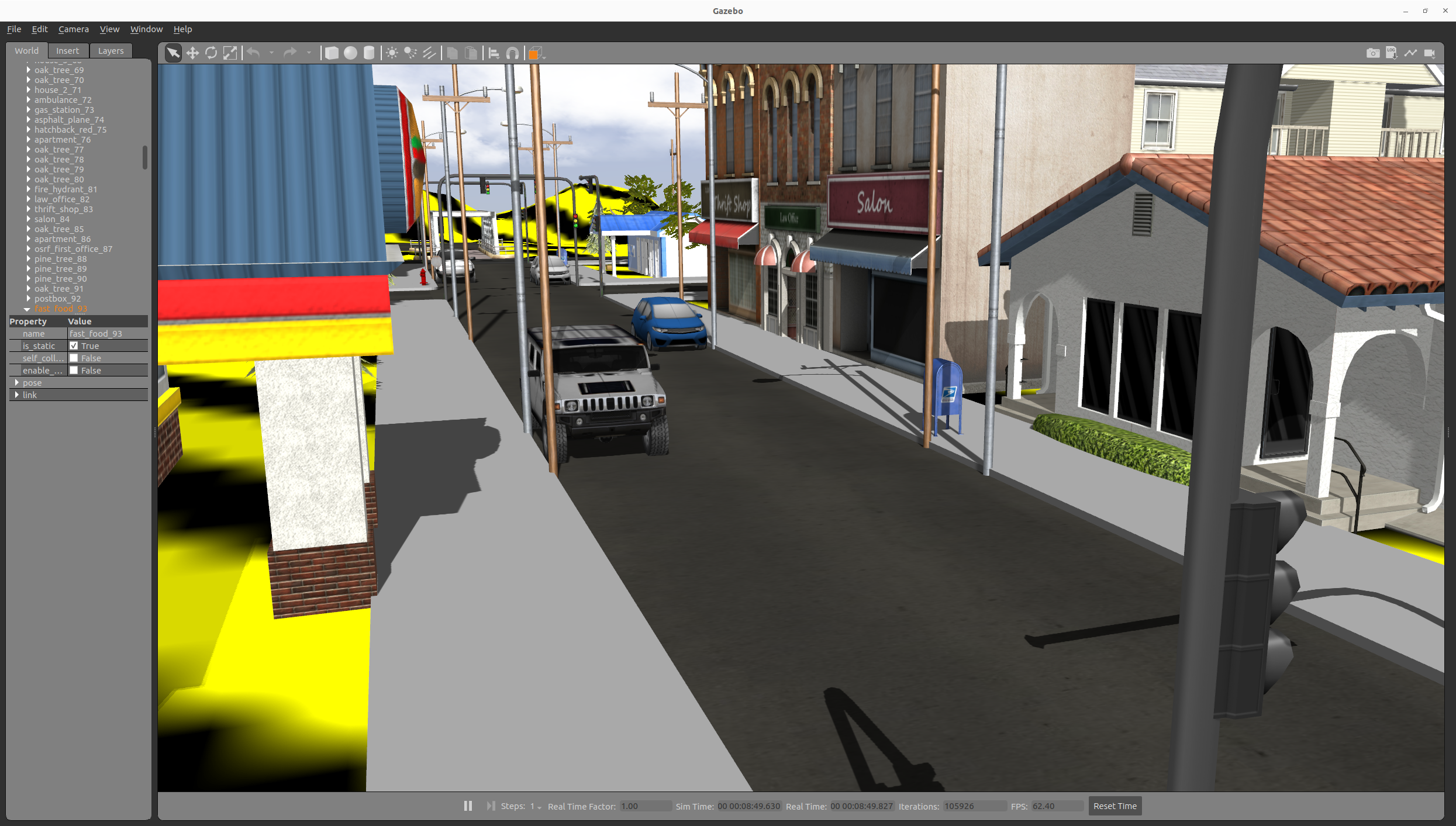The width and height of the screenshot is (1456, 826).
Task: Switch to the Insert tab
Action: [67, 51]
